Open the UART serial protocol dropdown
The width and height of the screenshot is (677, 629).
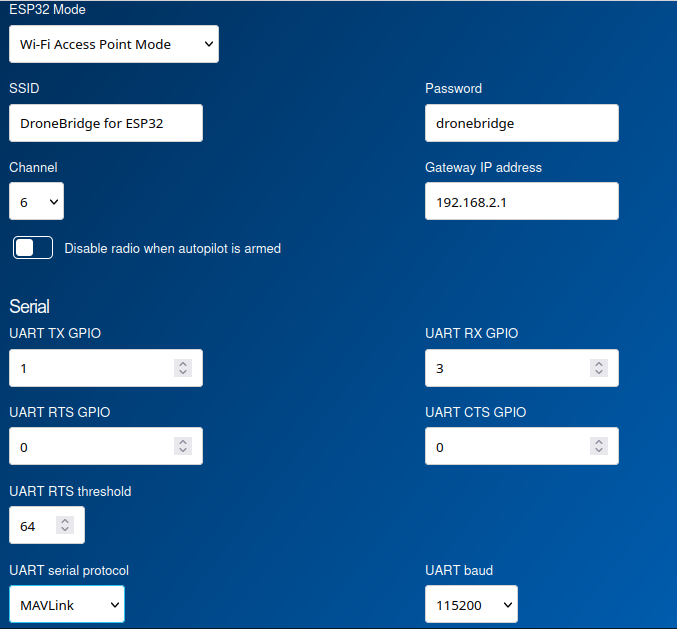point(66,605)
